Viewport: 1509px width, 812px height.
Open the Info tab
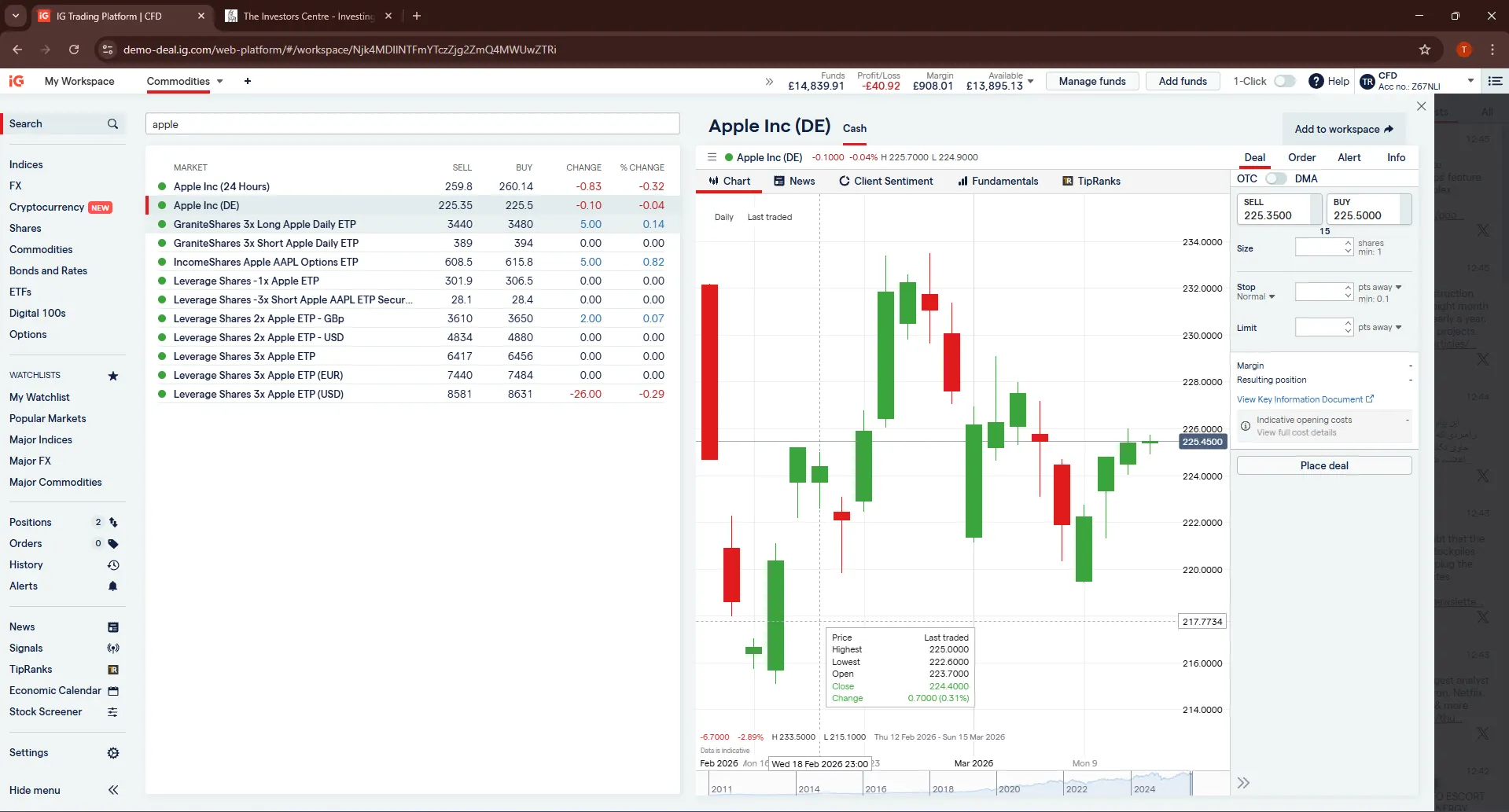pos(1397,157)
